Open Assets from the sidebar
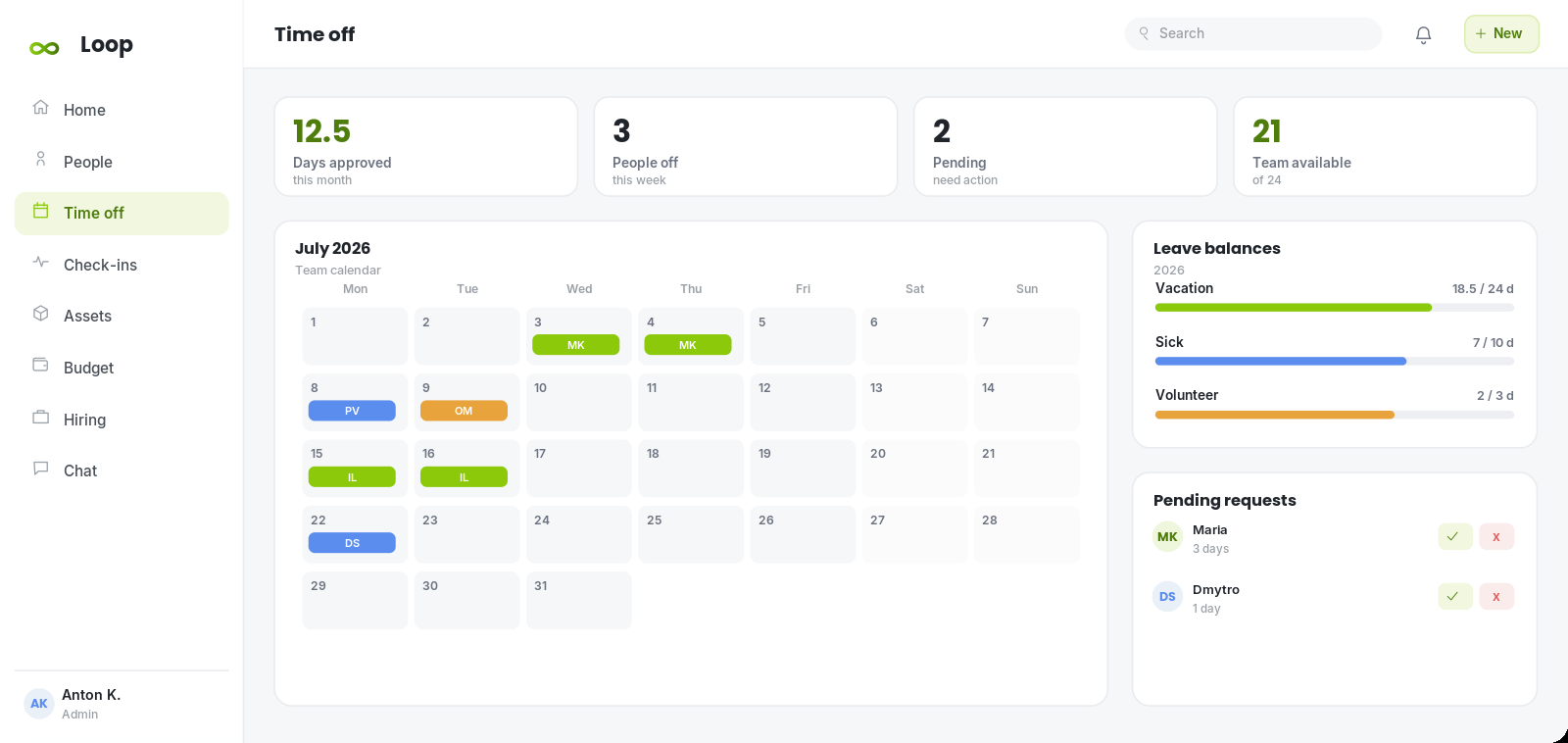 (x=122, y=316)
